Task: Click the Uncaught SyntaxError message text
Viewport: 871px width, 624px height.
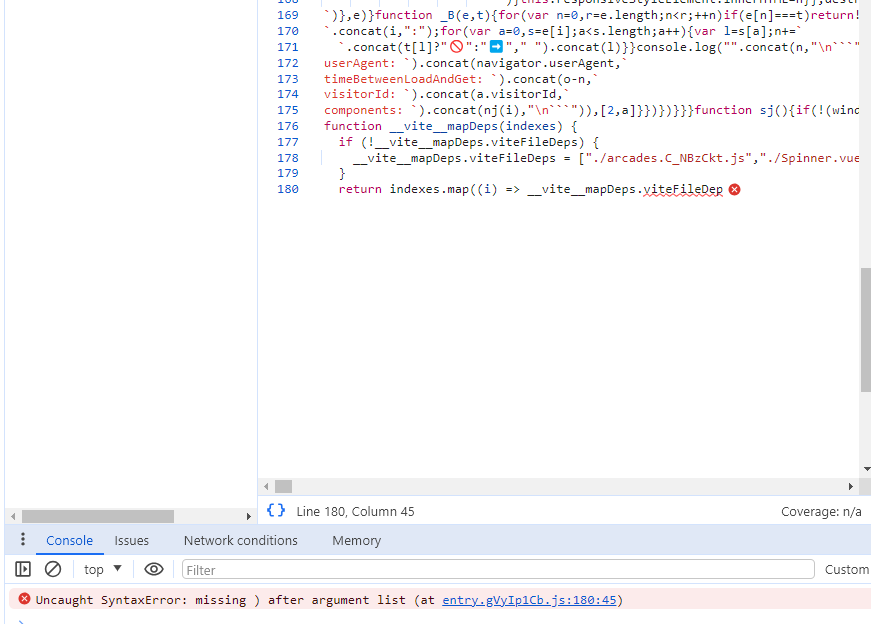Action: pos(329,600)
